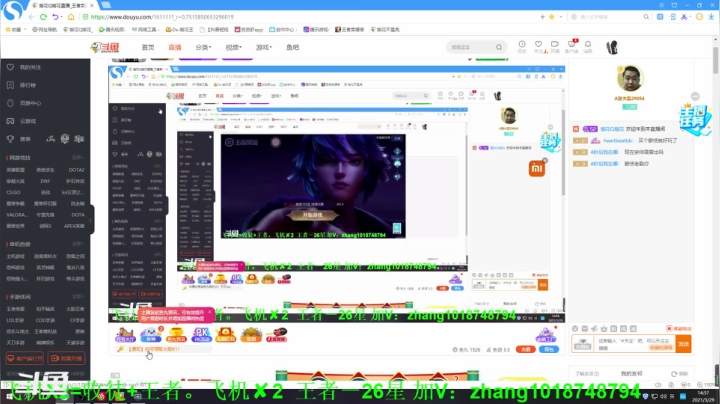The image size is (720, 404).
Task: Reload the page with the green refresh icon
Action: 43,17
